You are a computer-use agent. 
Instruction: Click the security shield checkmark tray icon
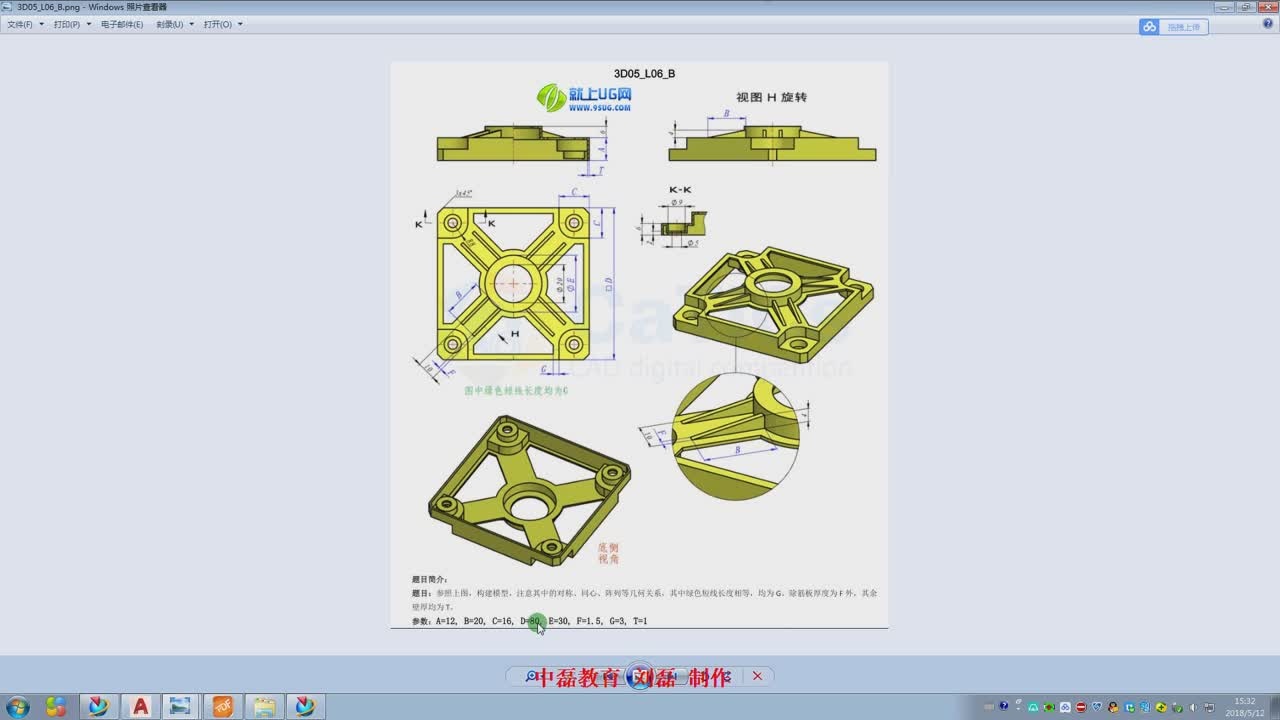(x=1177, y=707)
